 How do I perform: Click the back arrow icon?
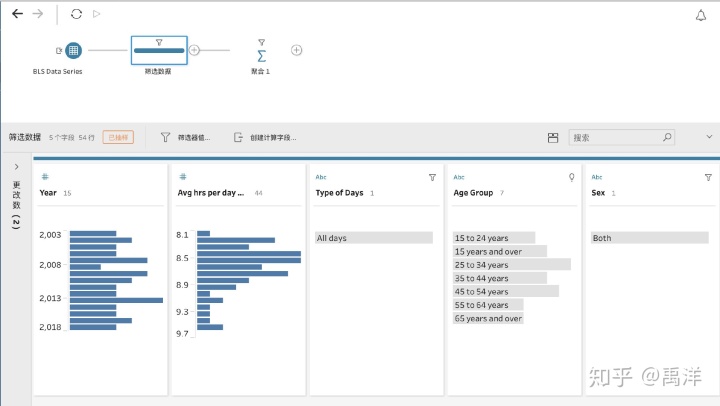[x=17, y=14]
